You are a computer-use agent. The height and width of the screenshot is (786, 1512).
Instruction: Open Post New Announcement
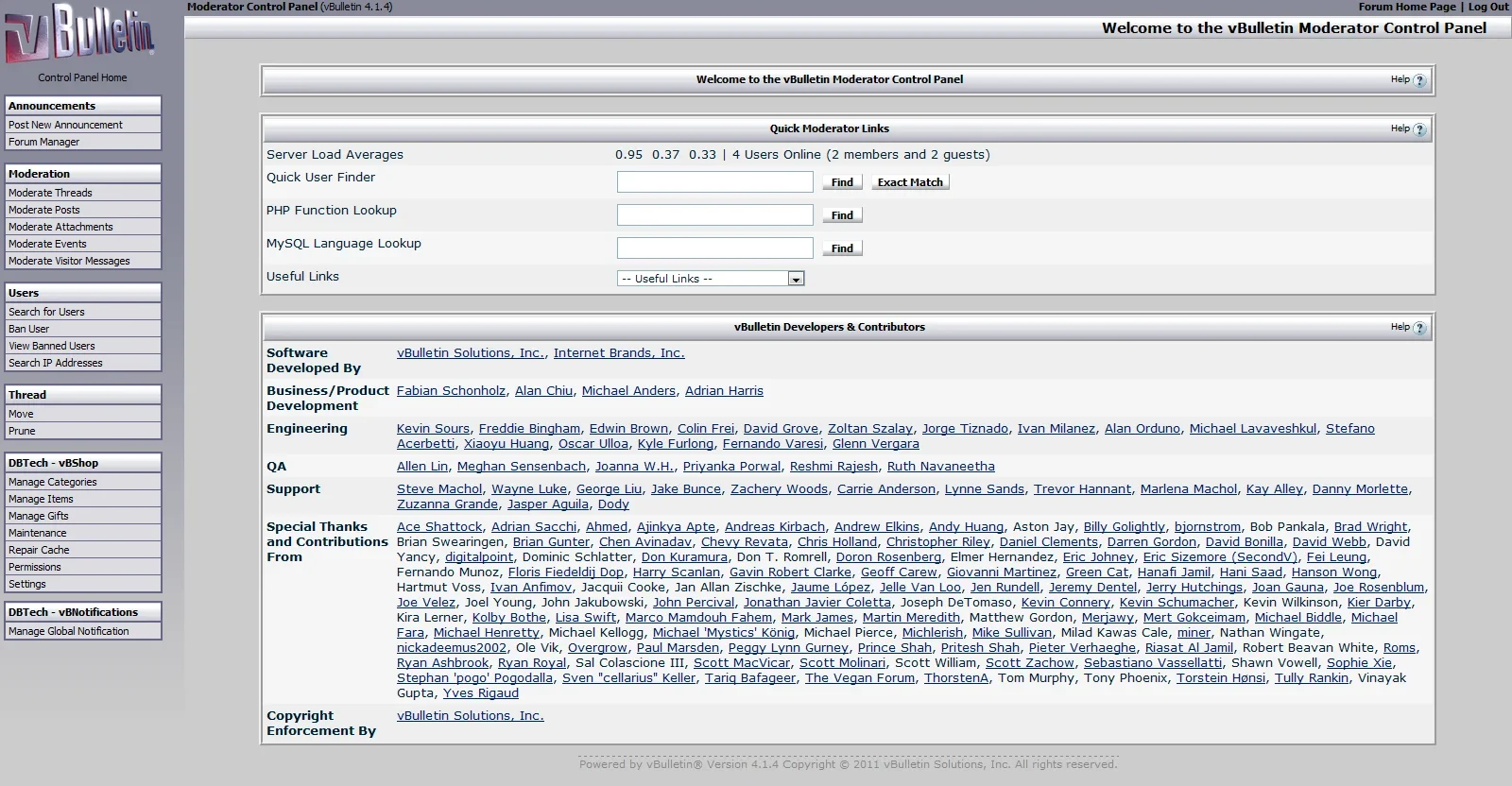[83, 125]
